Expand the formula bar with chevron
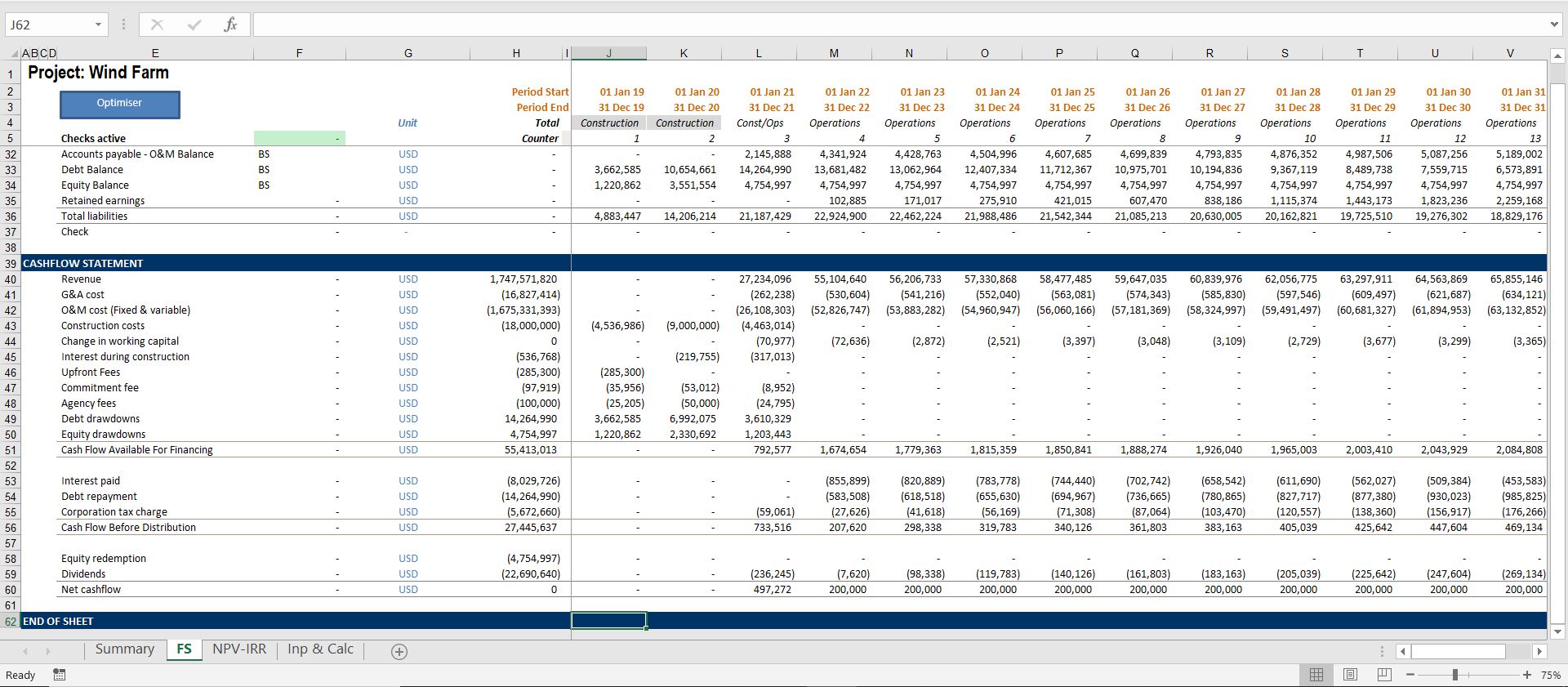The image size is (1568, 687). tap(1553, 25)
